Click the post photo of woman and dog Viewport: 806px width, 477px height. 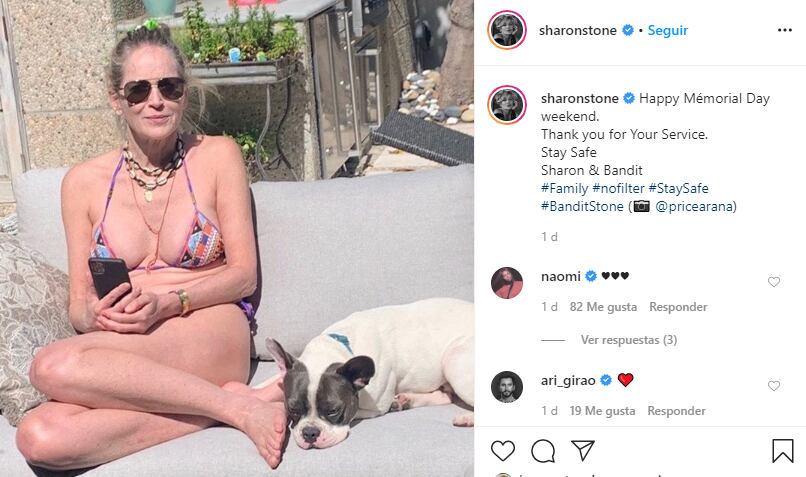point(237,238)
